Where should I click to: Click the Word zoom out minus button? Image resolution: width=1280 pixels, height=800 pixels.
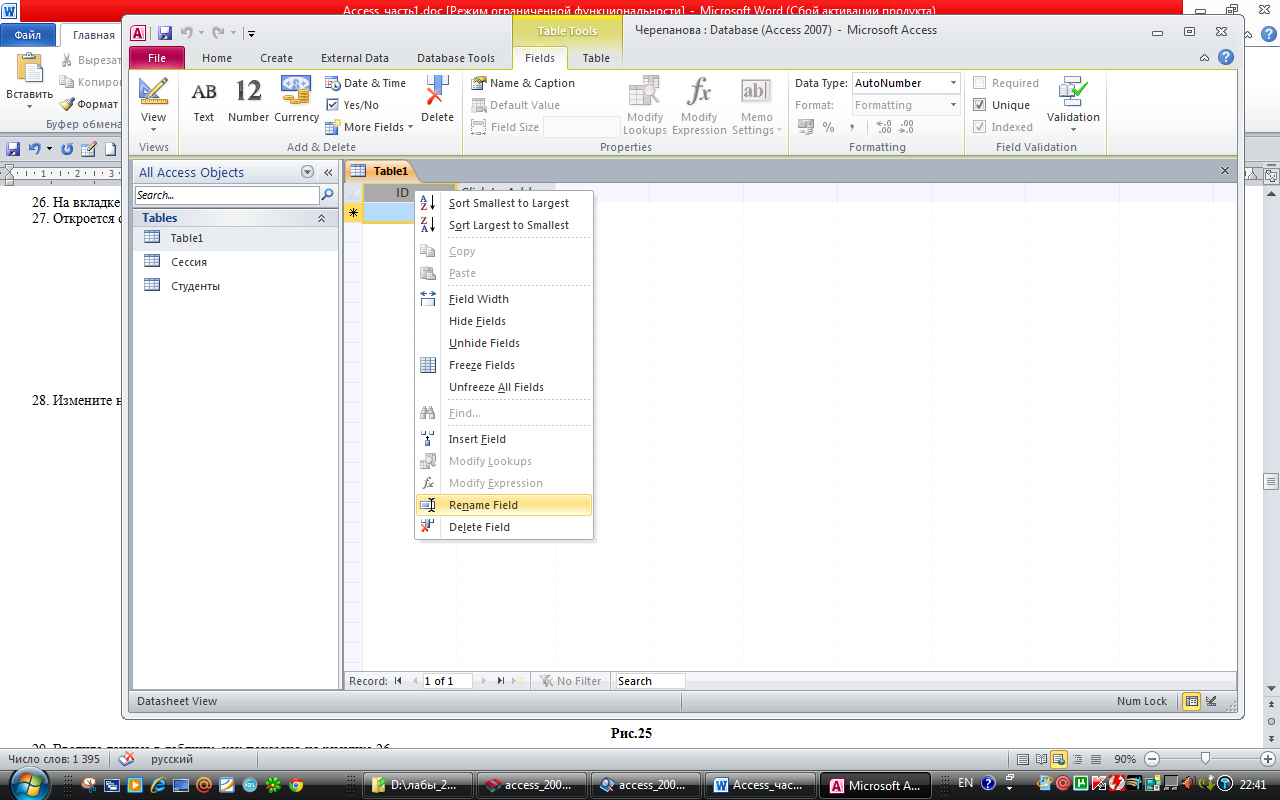1152,759
